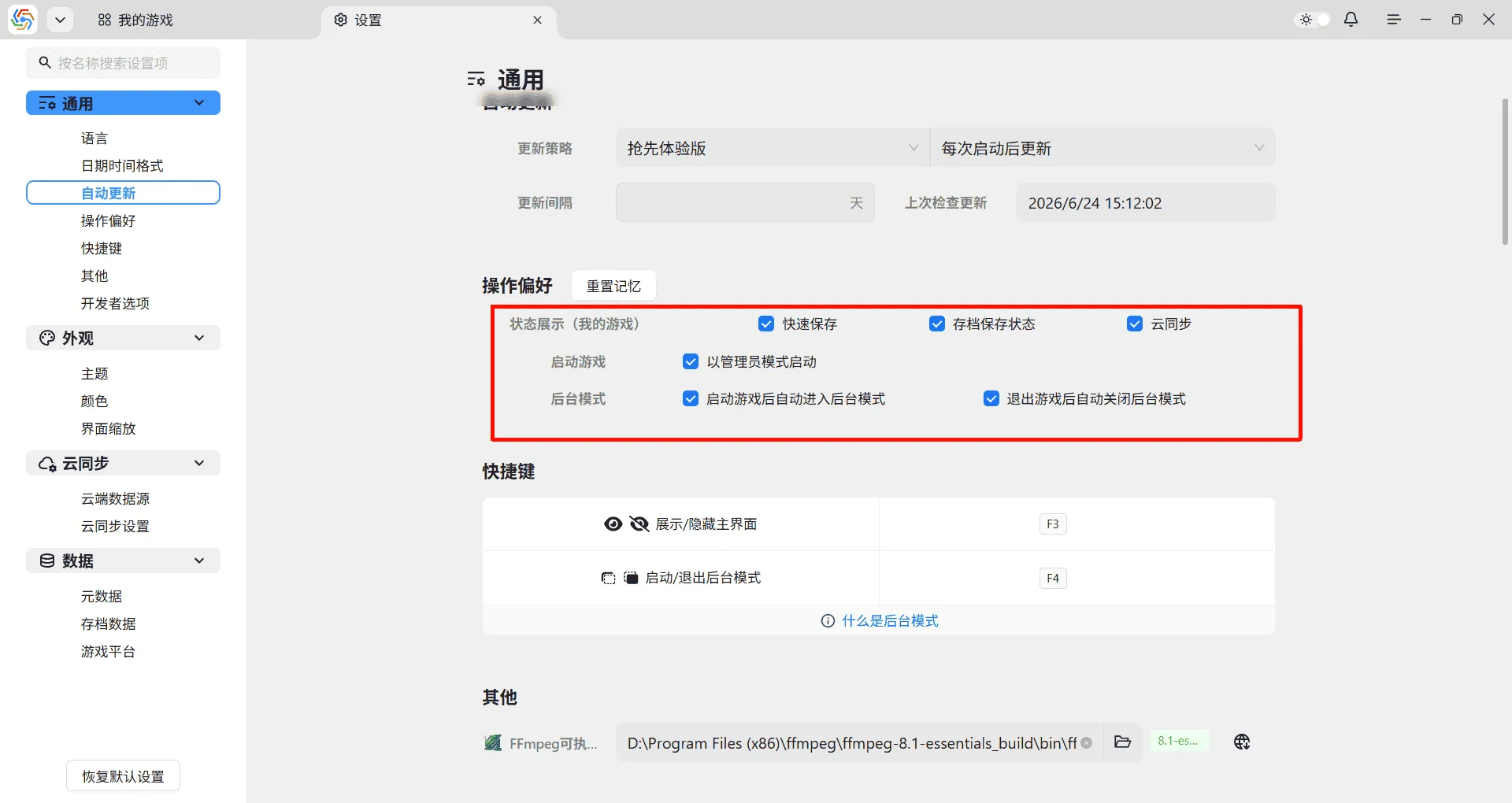Uncheck the 存档保存状态 checkbox
The image size is (1512, 803).
[x=937, y=324]
